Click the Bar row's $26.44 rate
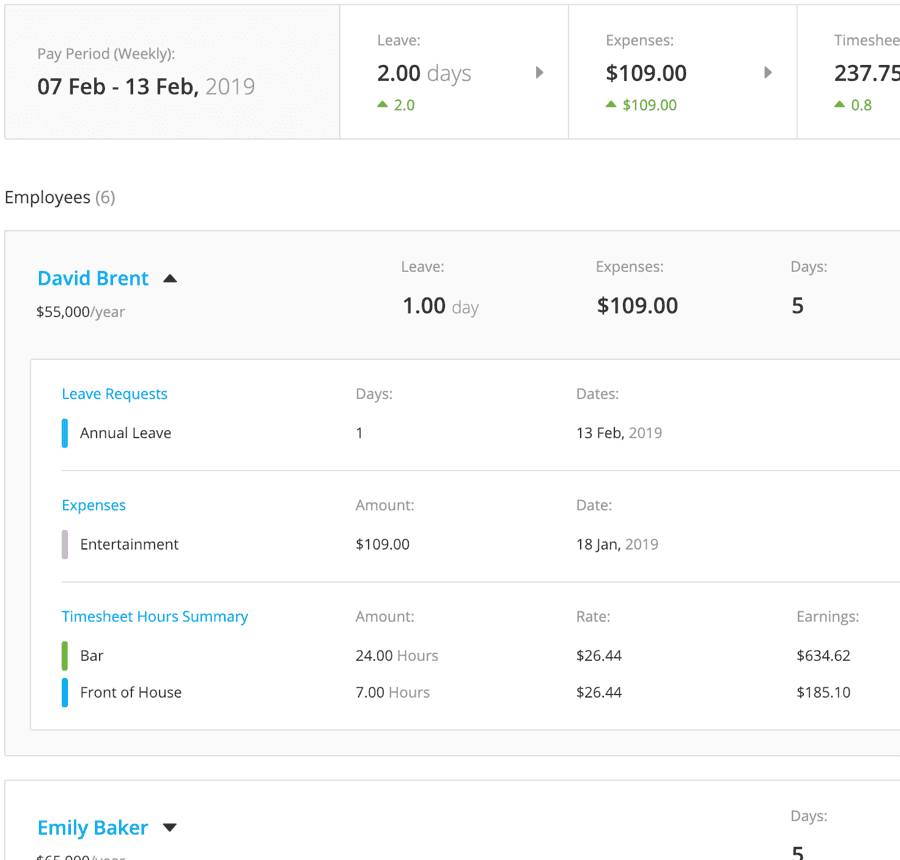The image size is (900, 860). point(599,656)
